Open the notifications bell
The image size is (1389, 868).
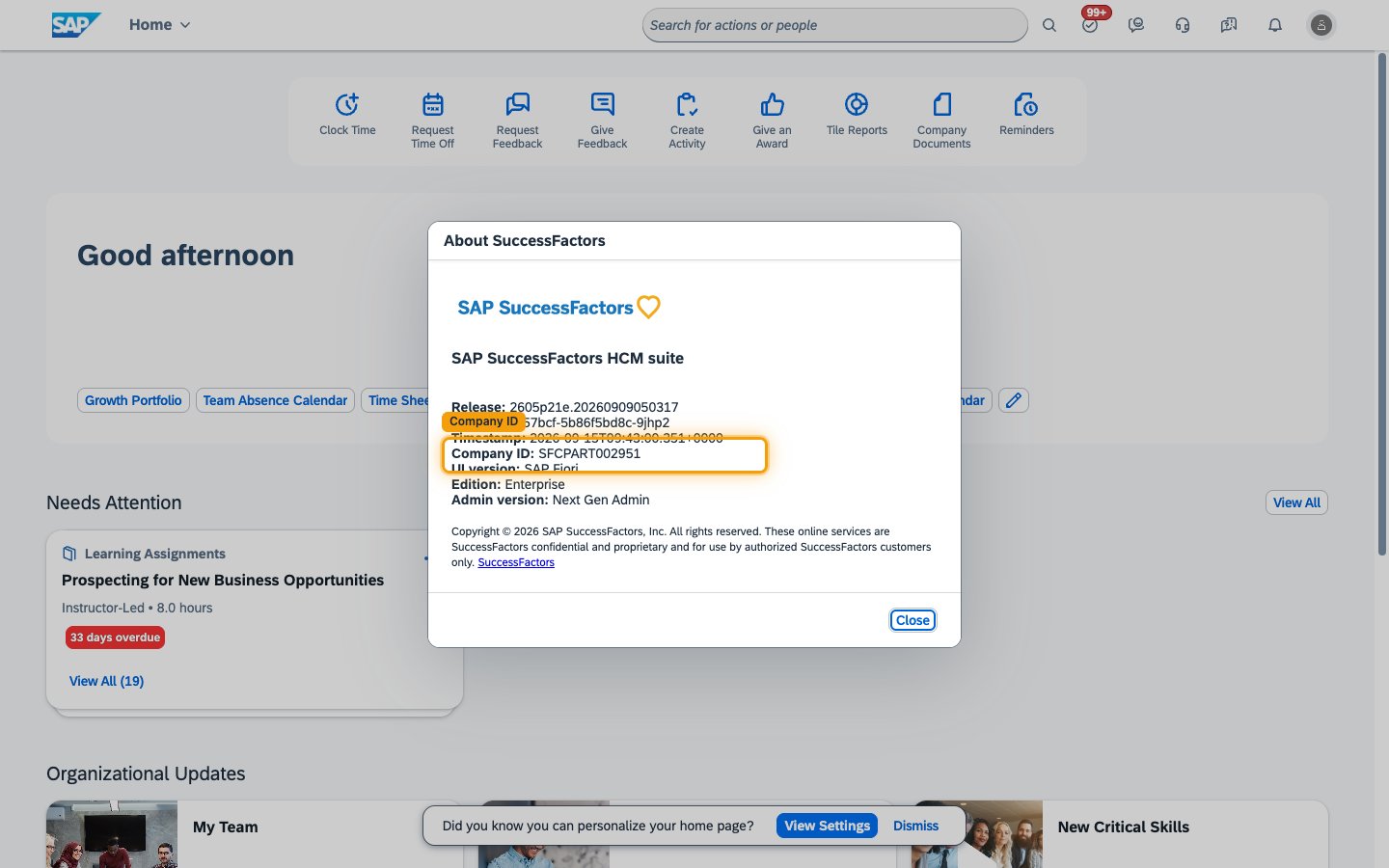(x=1275, y=25)
